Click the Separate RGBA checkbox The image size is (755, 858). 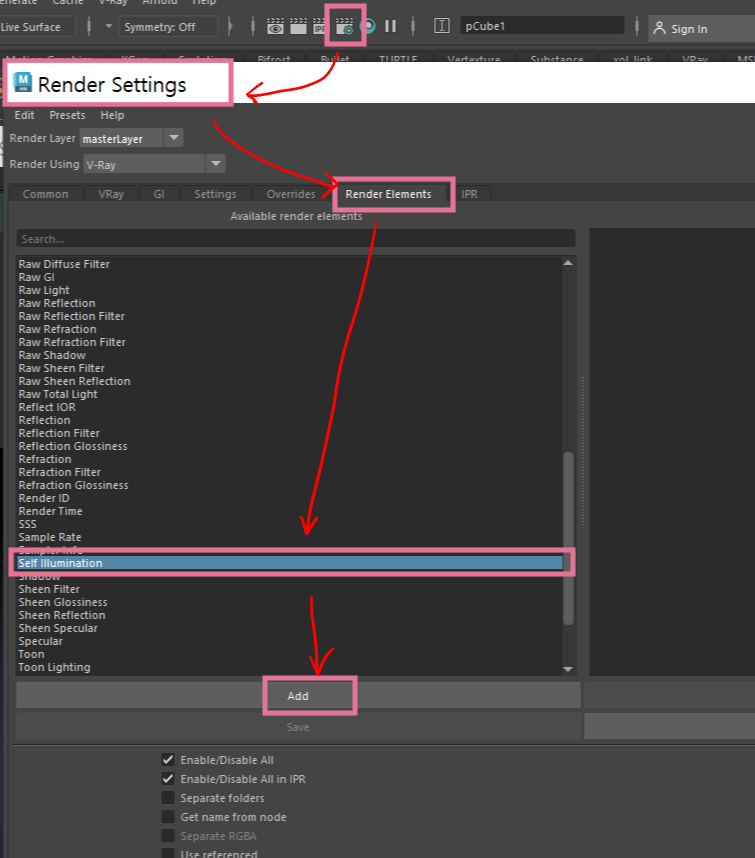(168, 836)
